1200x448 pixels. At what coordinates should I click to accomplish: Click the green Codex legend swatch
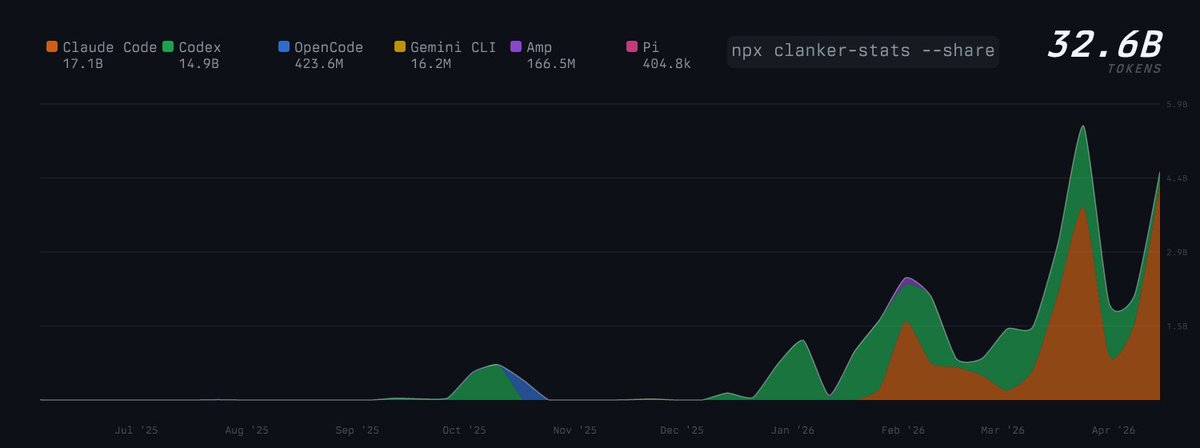(x=168, y=47)
